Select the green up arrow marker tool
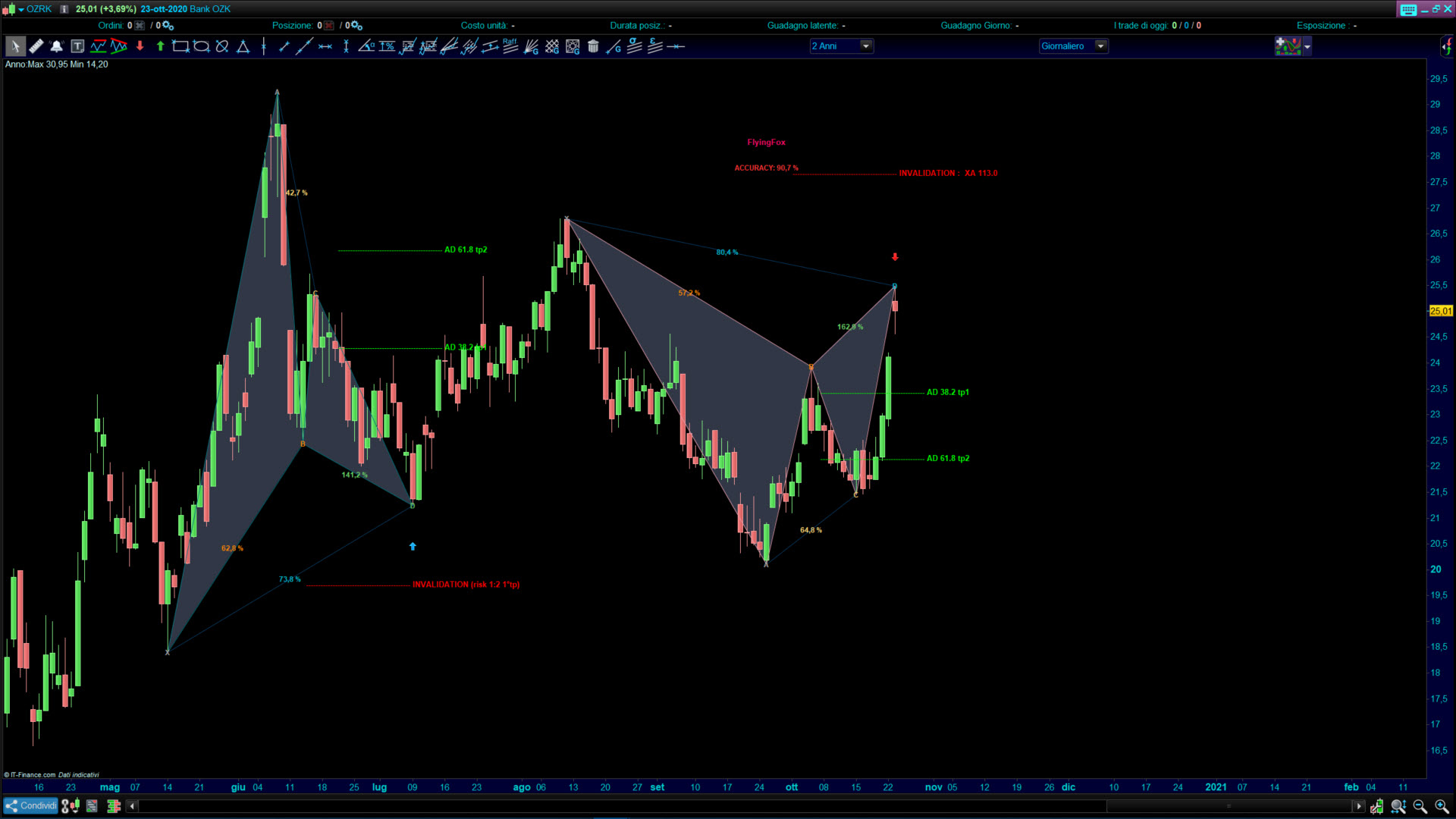The width and height of the screenshot is (1456, 819). [x=160, y=46]
